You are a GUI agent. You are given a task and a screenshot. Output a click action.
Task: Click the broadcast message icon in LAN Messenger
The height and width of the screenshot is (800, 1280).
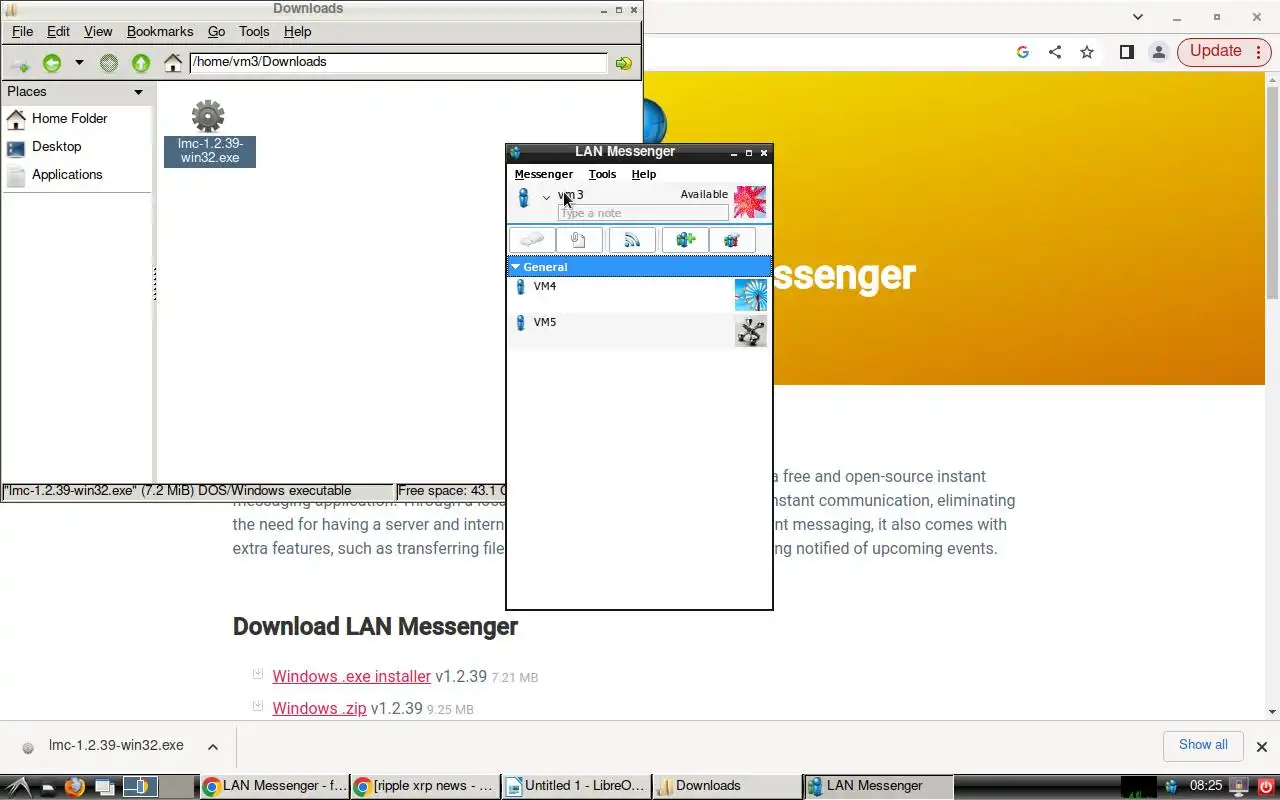[632, 240]
